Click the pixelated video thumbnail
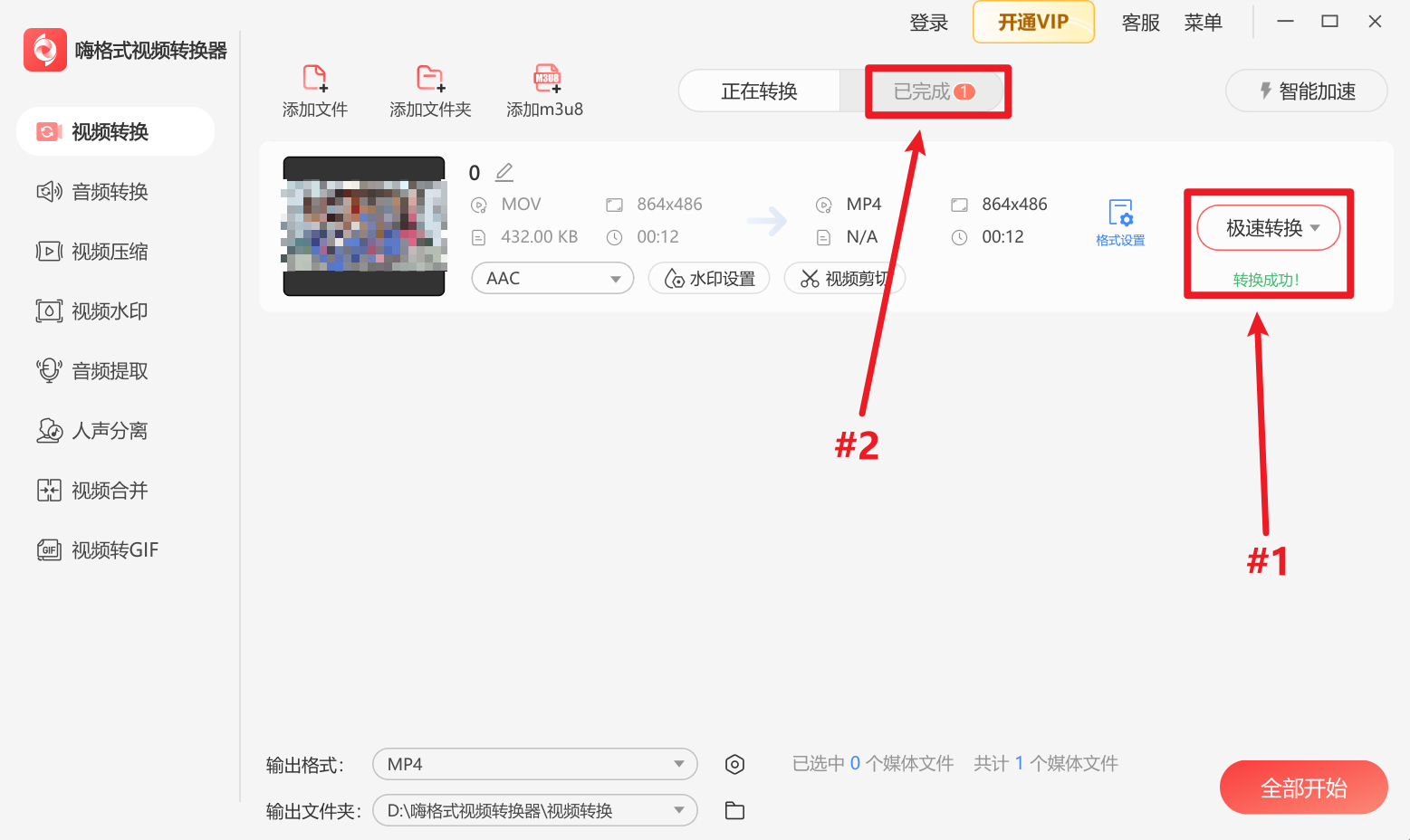1410x840 pixels. pyautogui.click(x=364, y=226)
